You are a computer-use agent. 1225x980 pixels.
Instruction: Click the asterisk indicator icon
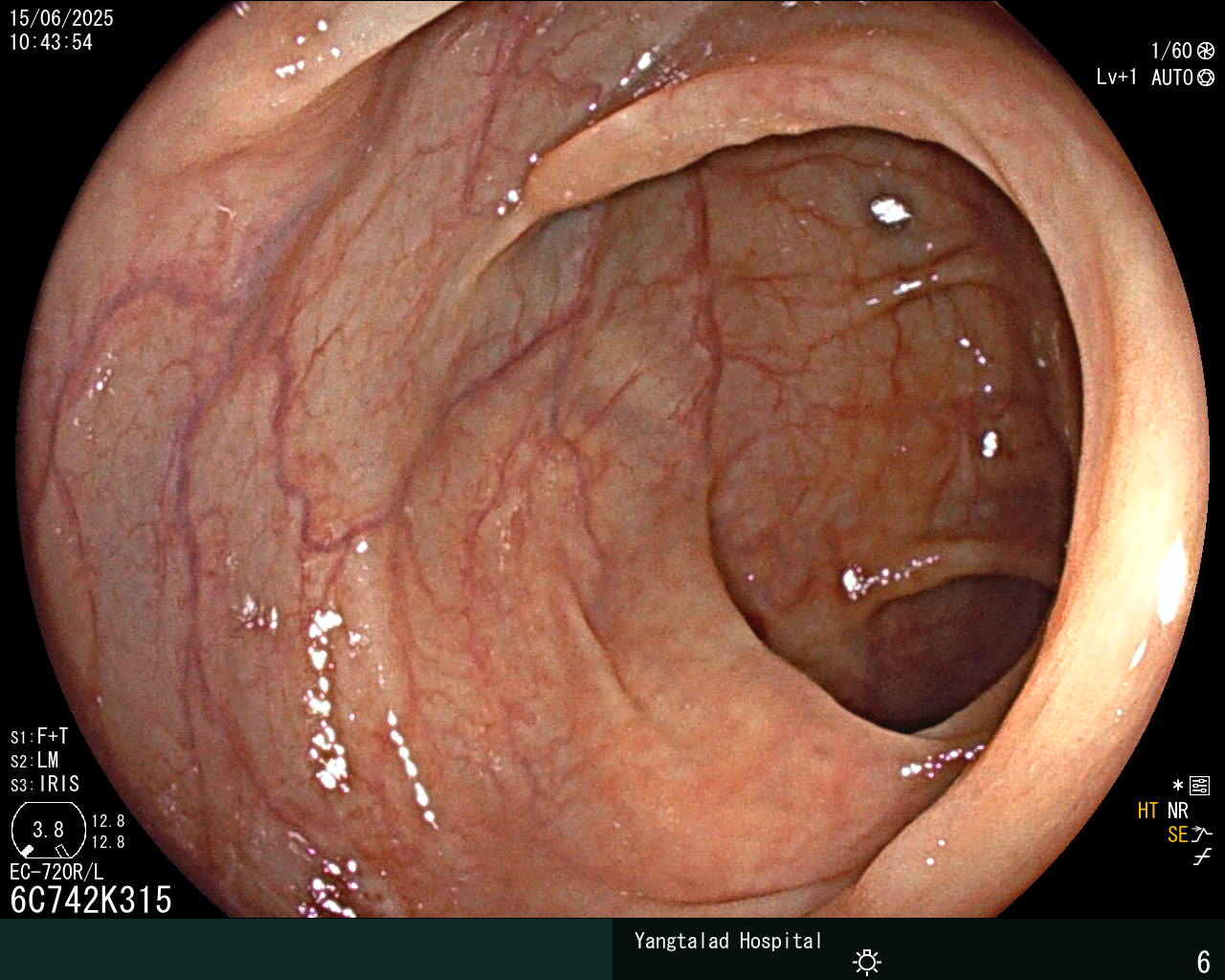(1178, 786)
